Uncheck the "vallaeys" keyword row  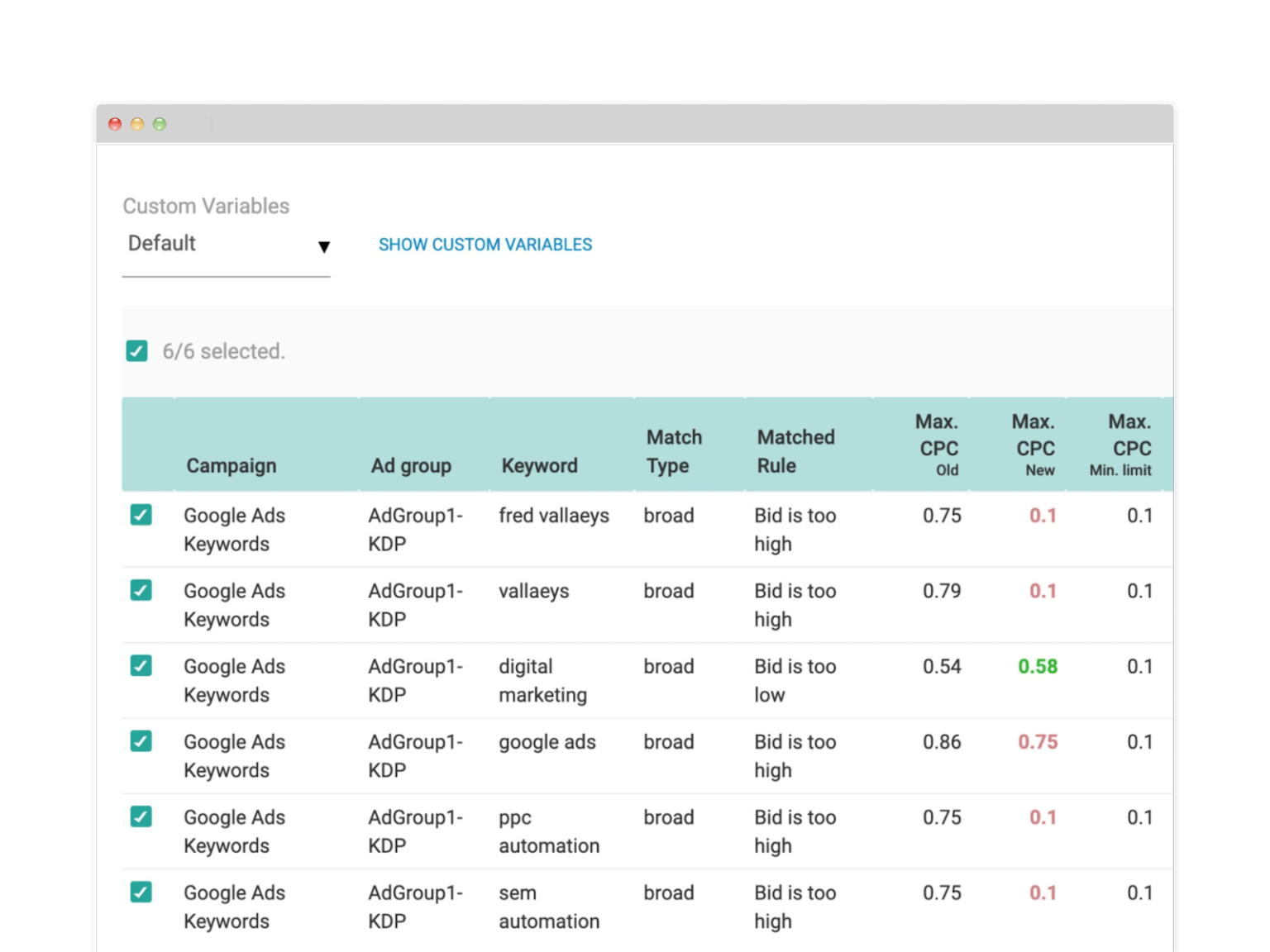click(141, 590)
